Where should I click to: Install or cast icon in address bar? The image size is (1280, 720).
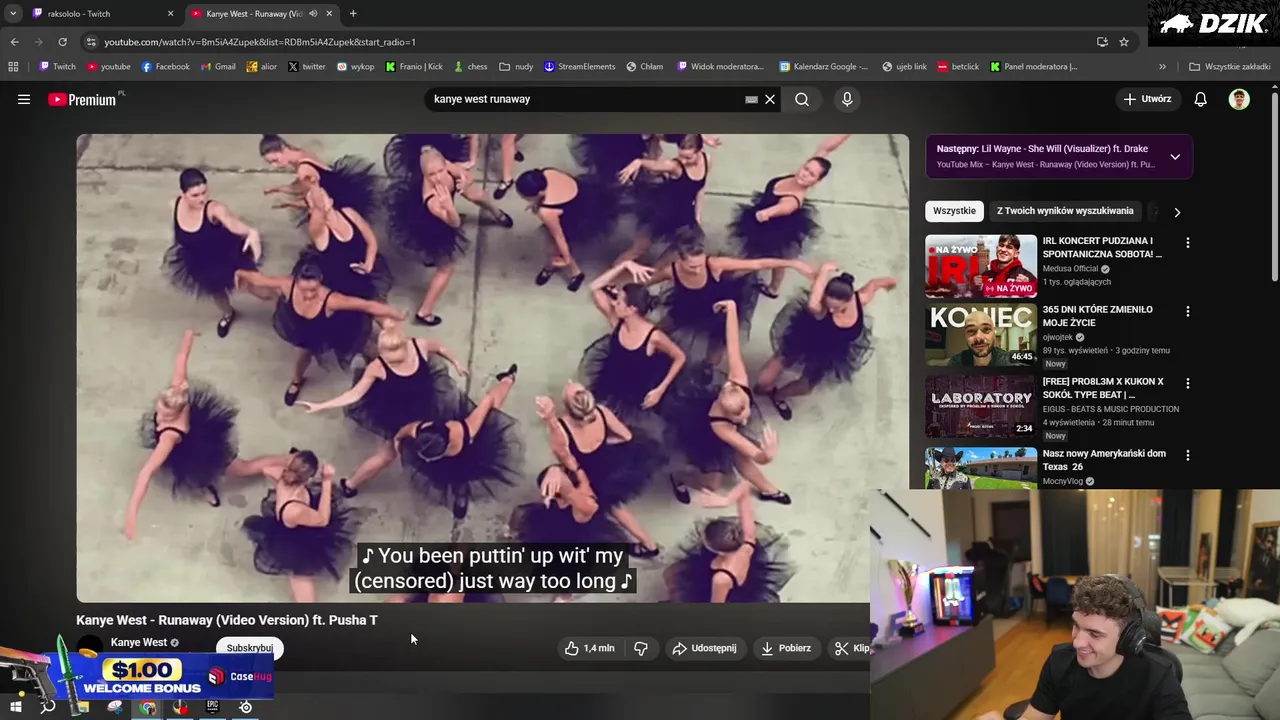coord(1102,42)
